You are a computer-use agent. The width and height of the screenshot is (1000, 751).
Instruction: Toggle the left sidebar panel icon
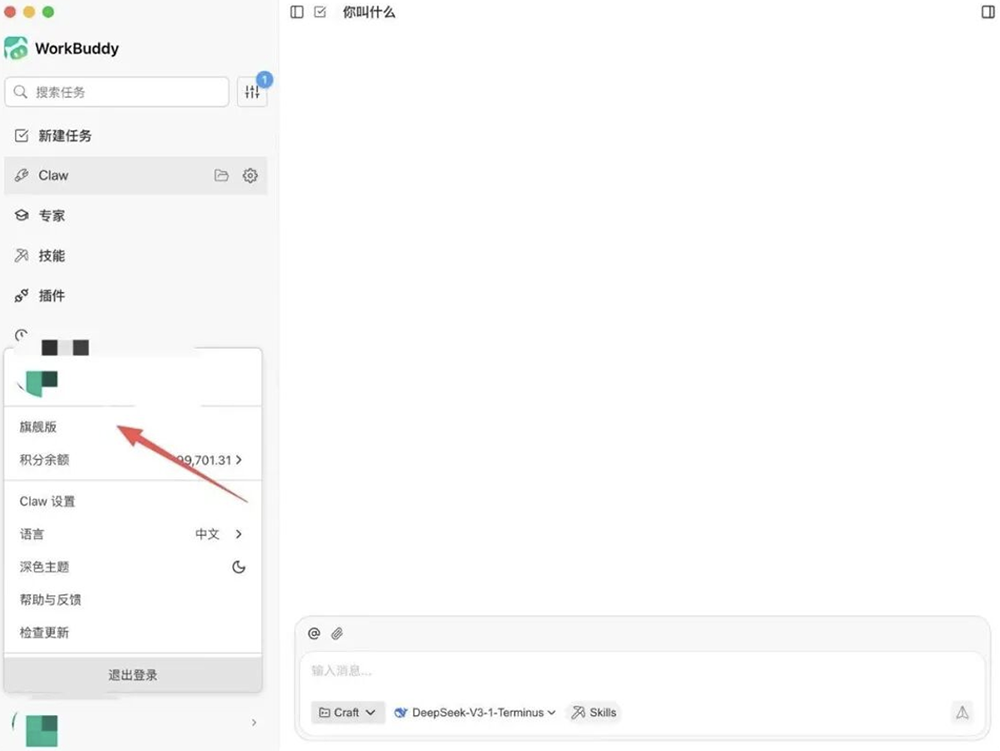click(x=297, y=12)
